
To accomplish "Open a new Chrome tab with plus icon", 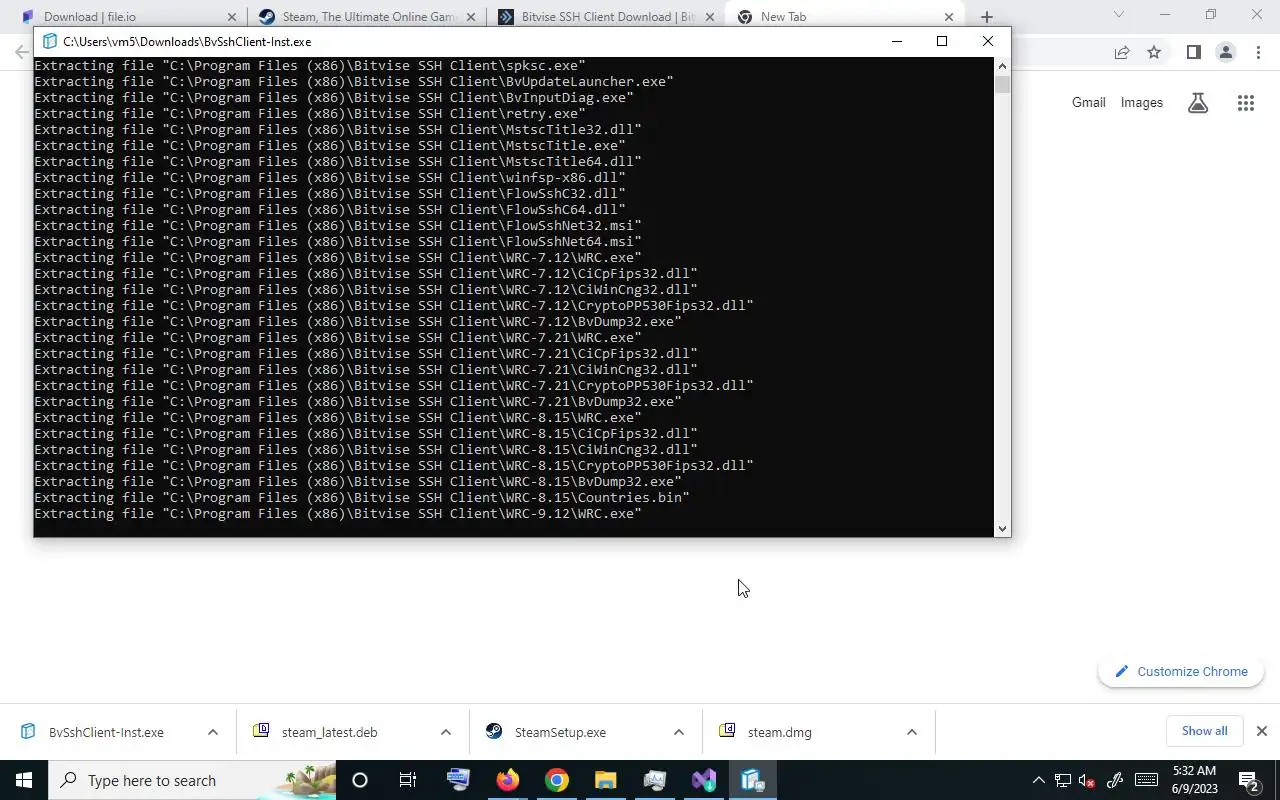I will click(x=986, y=17).
